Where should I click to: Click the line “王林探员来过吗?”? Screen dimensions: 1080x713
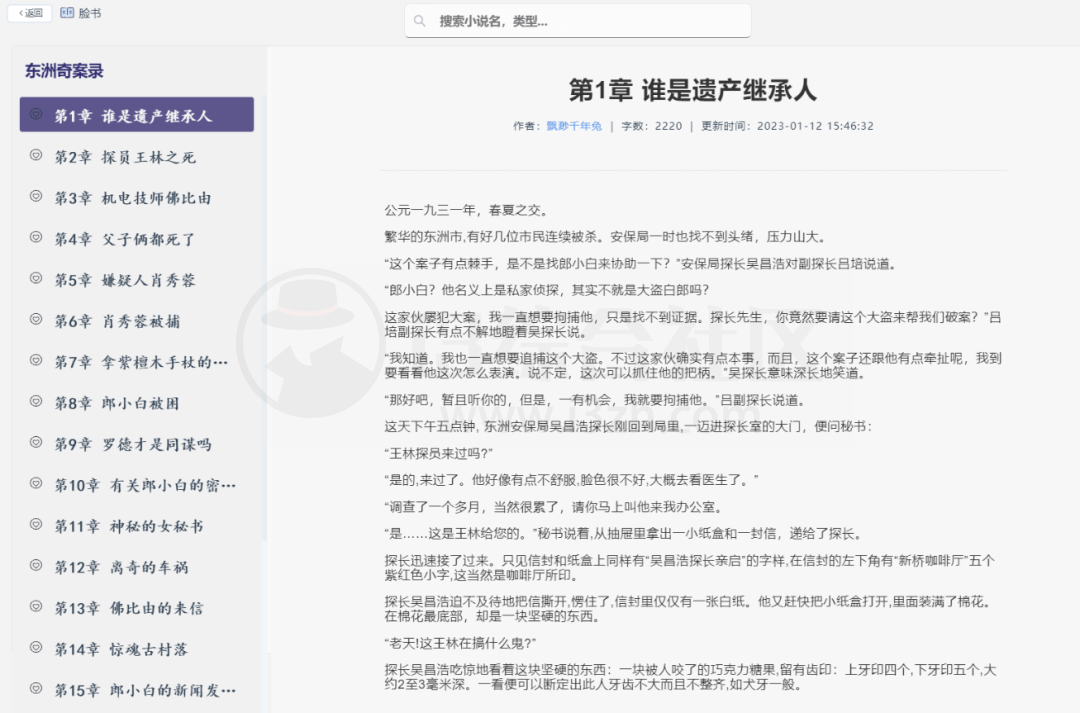[x=439, y=453]
